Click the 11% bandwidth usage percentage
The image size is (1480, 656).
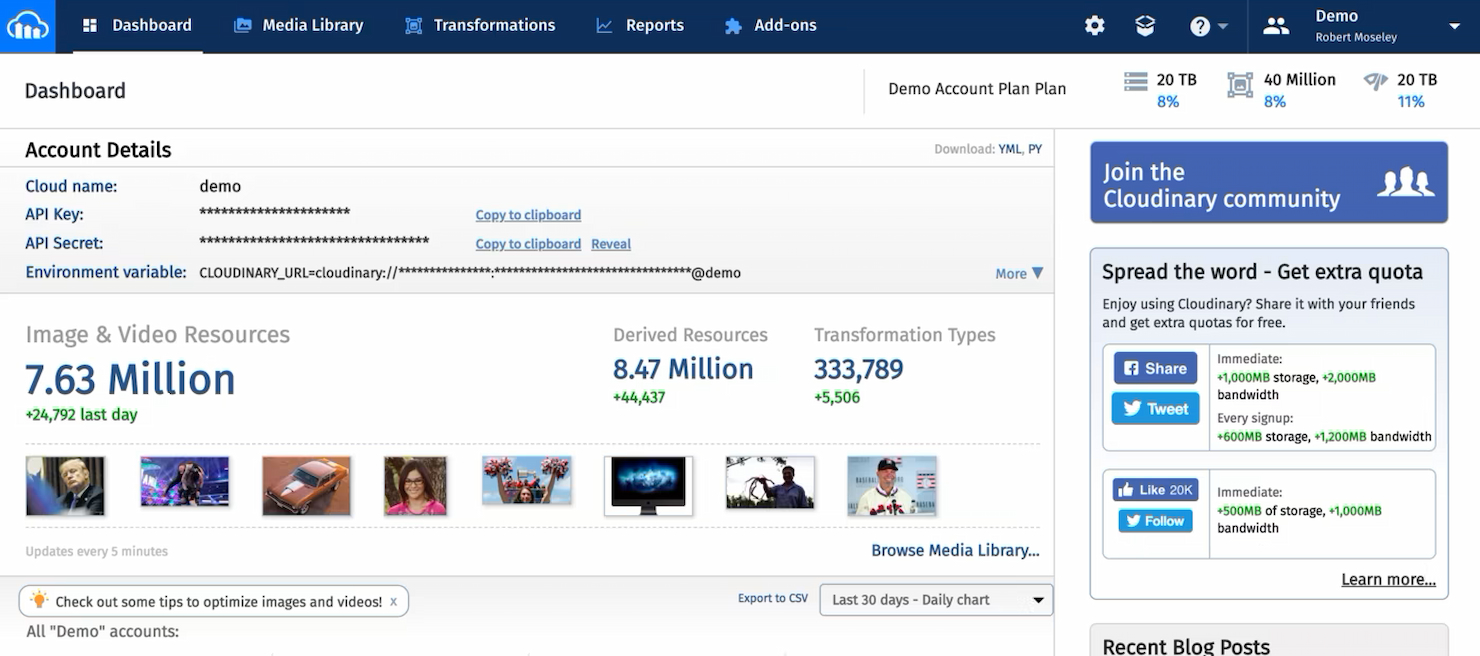1411,102
